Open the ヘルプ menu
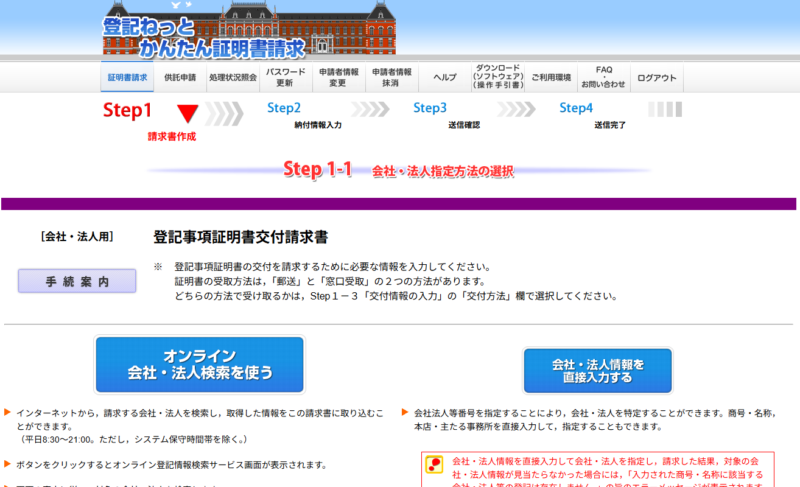Viewport: 800px width, 487px height. [x=444, y=78]
